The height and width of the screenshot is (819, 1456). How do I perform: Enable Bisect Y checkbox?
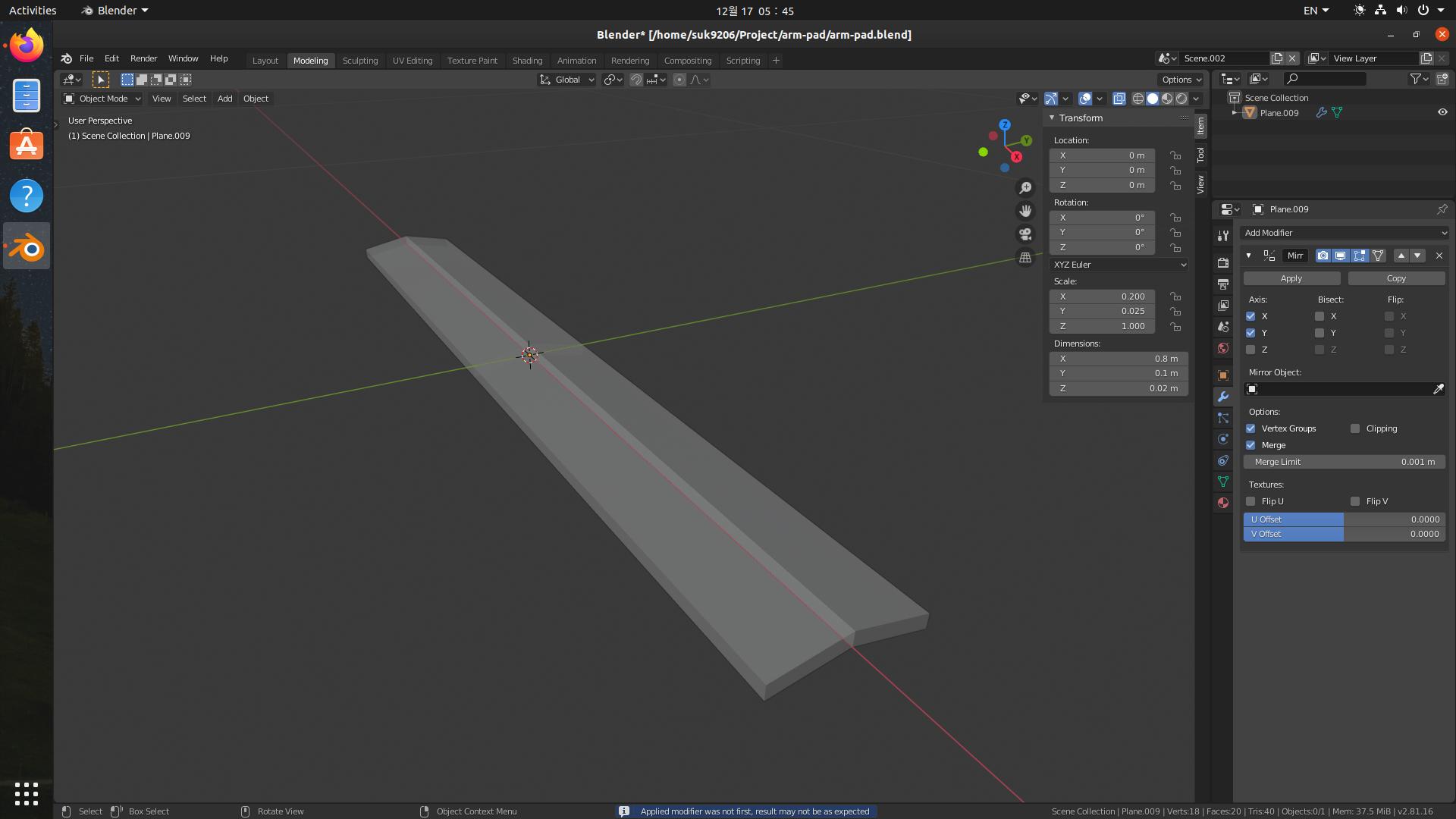(x=1319, y=333)
